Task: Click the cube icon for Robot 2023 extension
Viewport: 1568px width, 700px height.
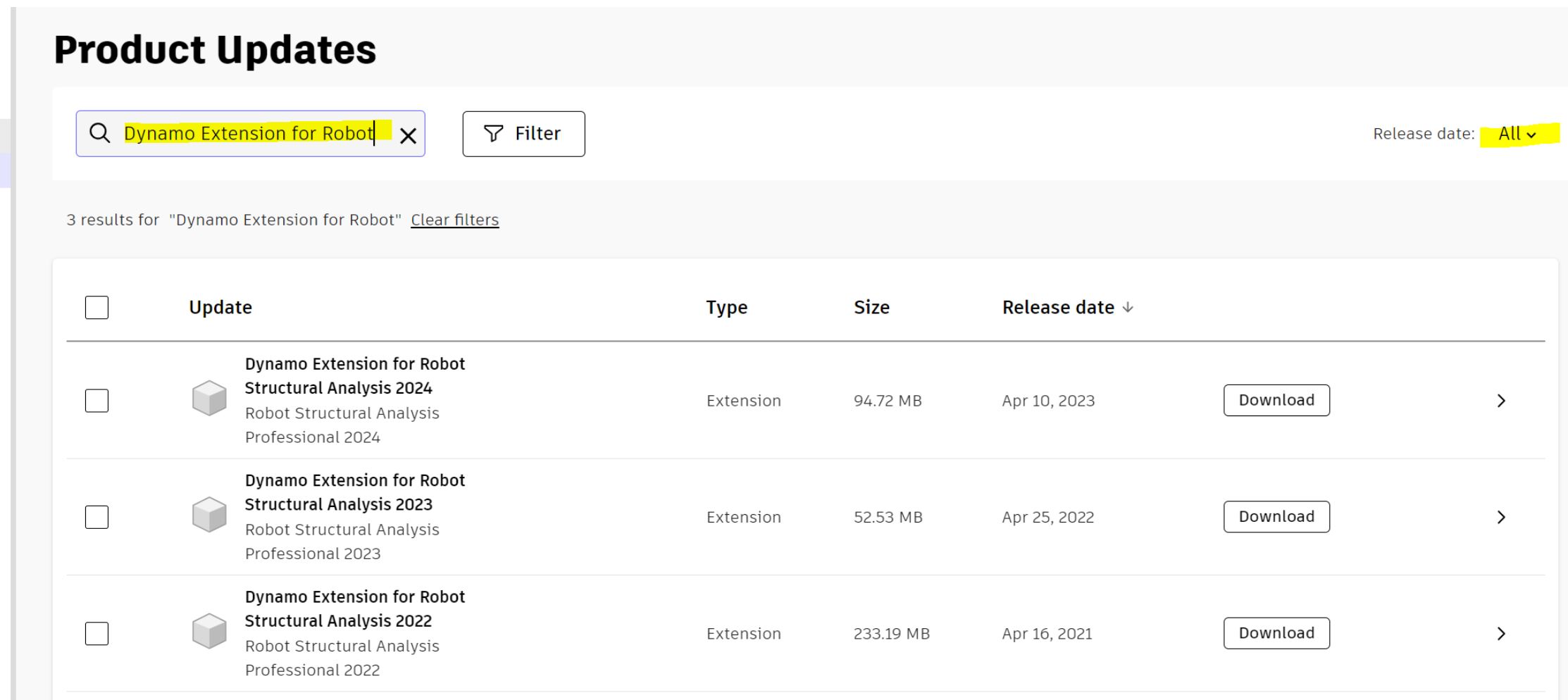Action: click(209, 515)
